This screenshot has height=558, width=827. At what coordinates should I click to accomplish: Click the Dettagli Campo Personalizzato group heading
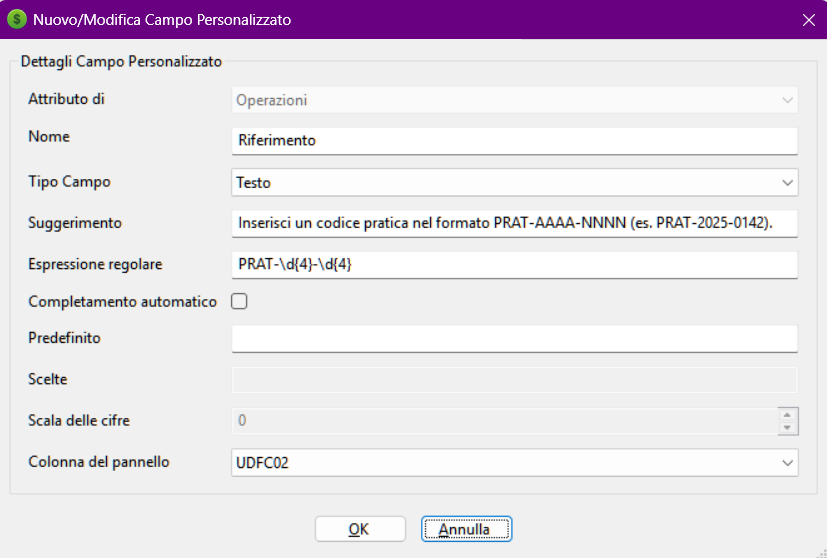point(121,62)
